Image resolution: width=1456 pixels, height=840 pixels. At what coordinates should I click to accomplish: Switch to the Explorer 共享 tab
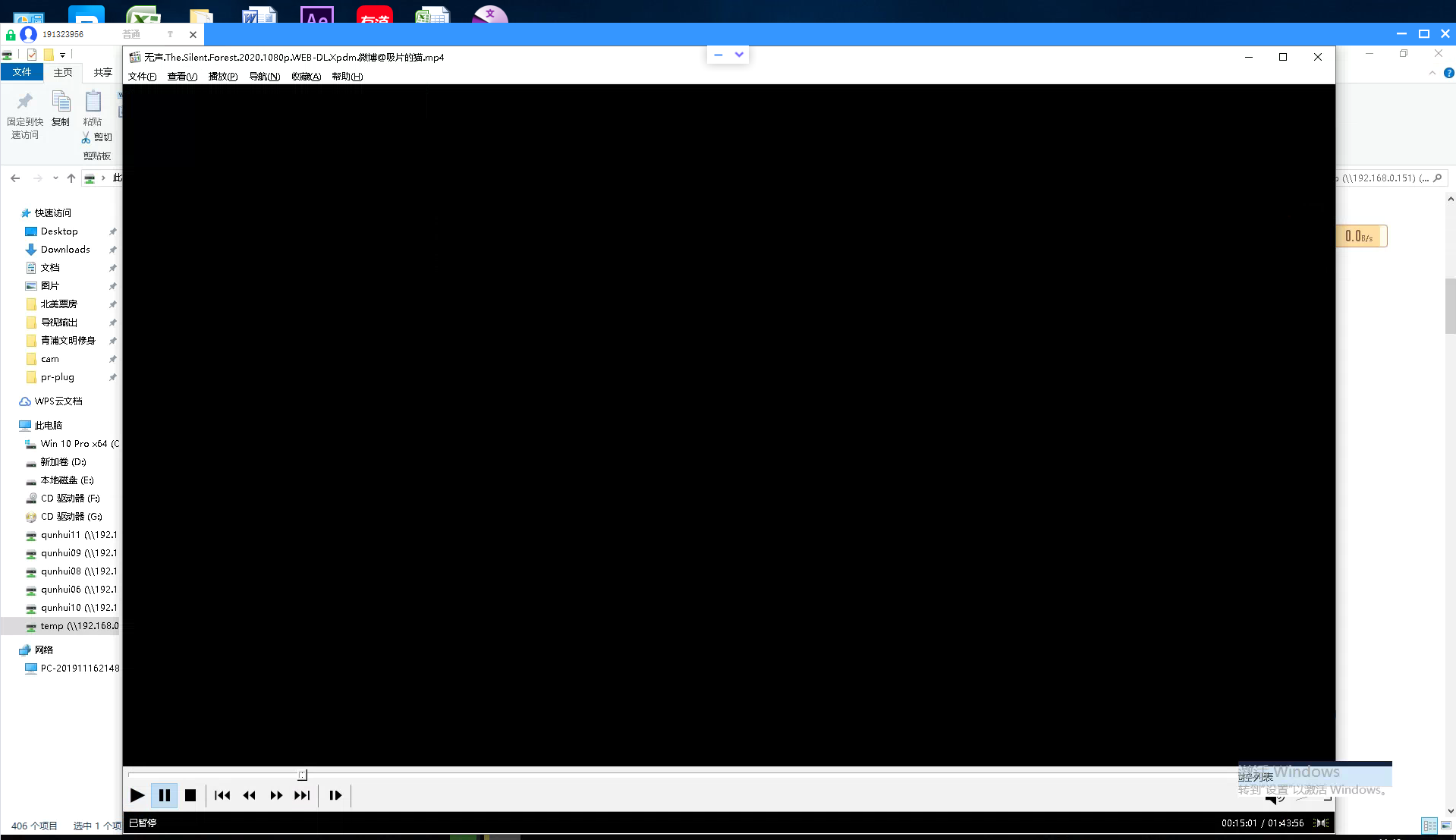(103, 72)
